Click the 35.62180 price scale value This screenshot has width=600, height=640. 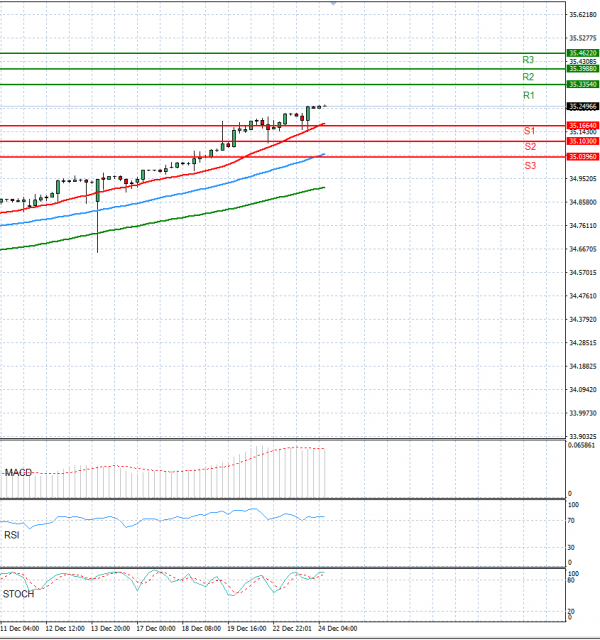(x=583, y=15)
